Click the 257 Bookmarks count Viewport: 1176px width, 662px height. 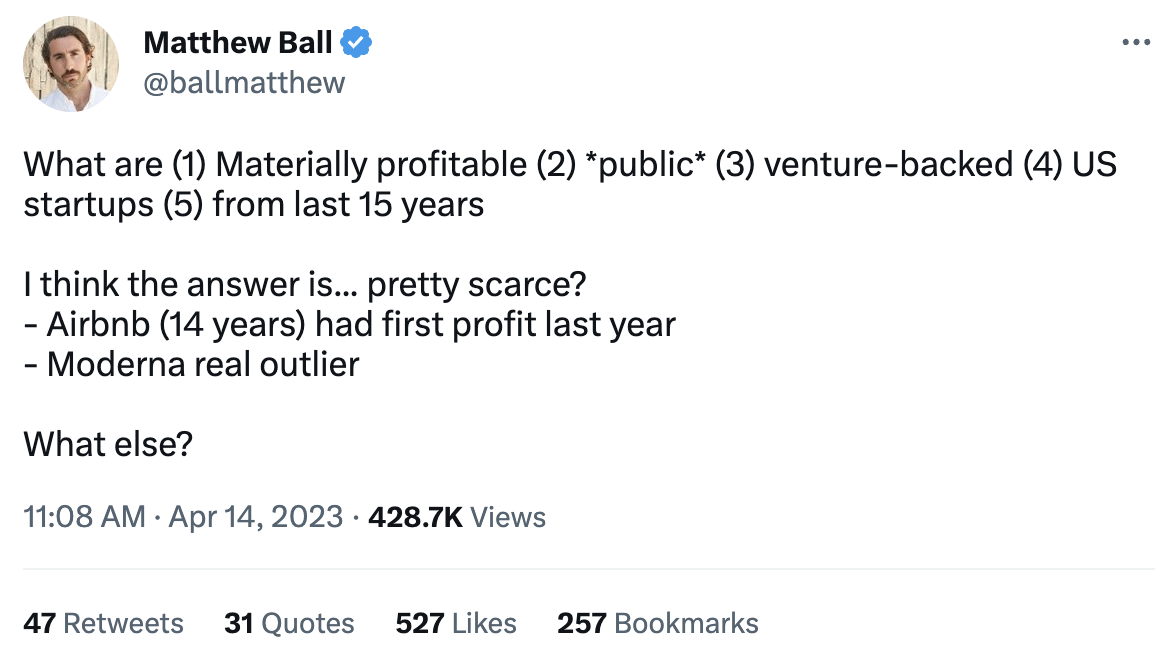(657, 623)
